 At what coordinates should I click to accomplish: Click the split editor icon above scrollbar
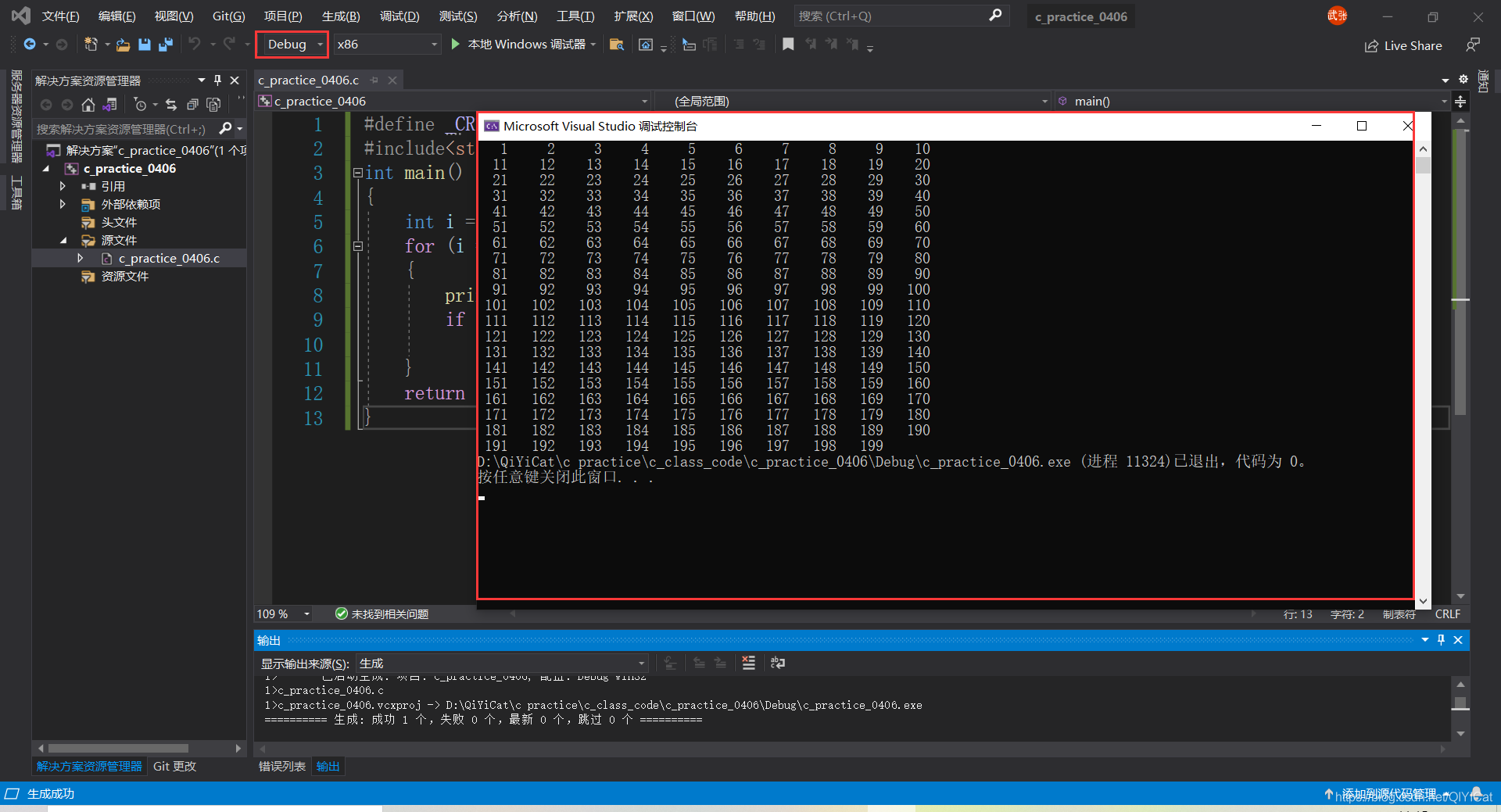pyautogui.click(x=1460, y=101)
